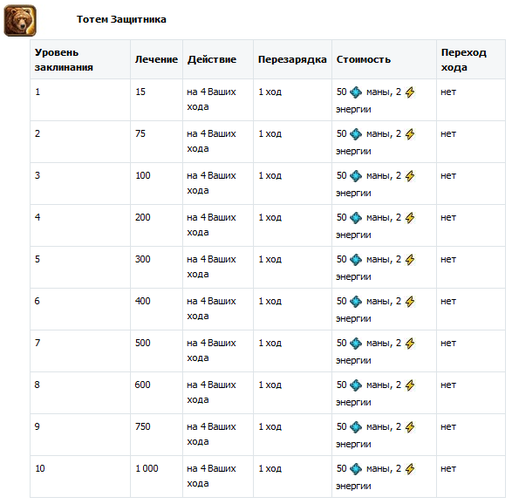Click the mana crystal icon in level 6 row
The width and height of the screenshot is (512, 504).
coord(356,302)
